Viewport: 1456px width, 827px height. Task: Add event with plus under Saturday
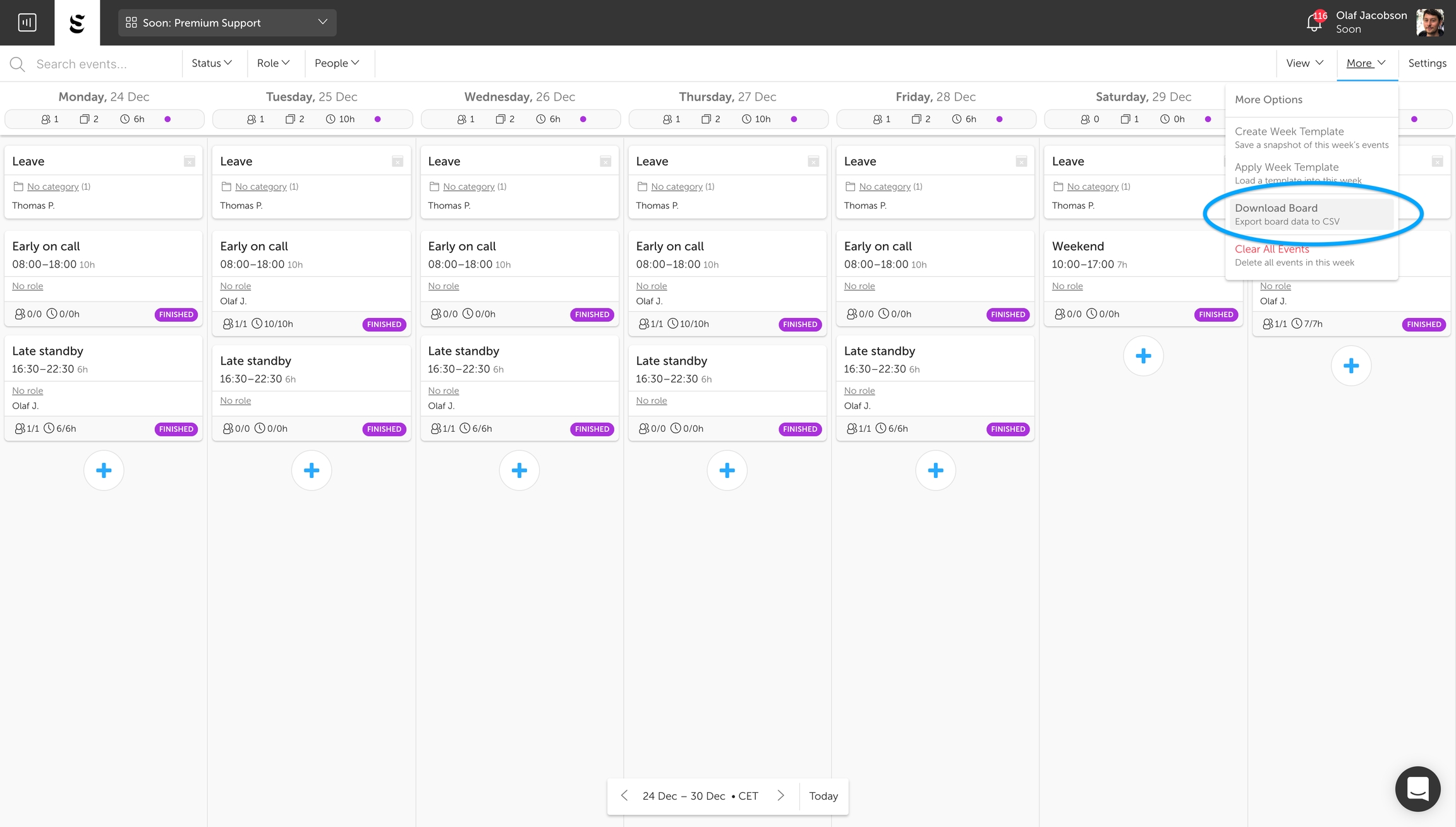coord(1143,356)
